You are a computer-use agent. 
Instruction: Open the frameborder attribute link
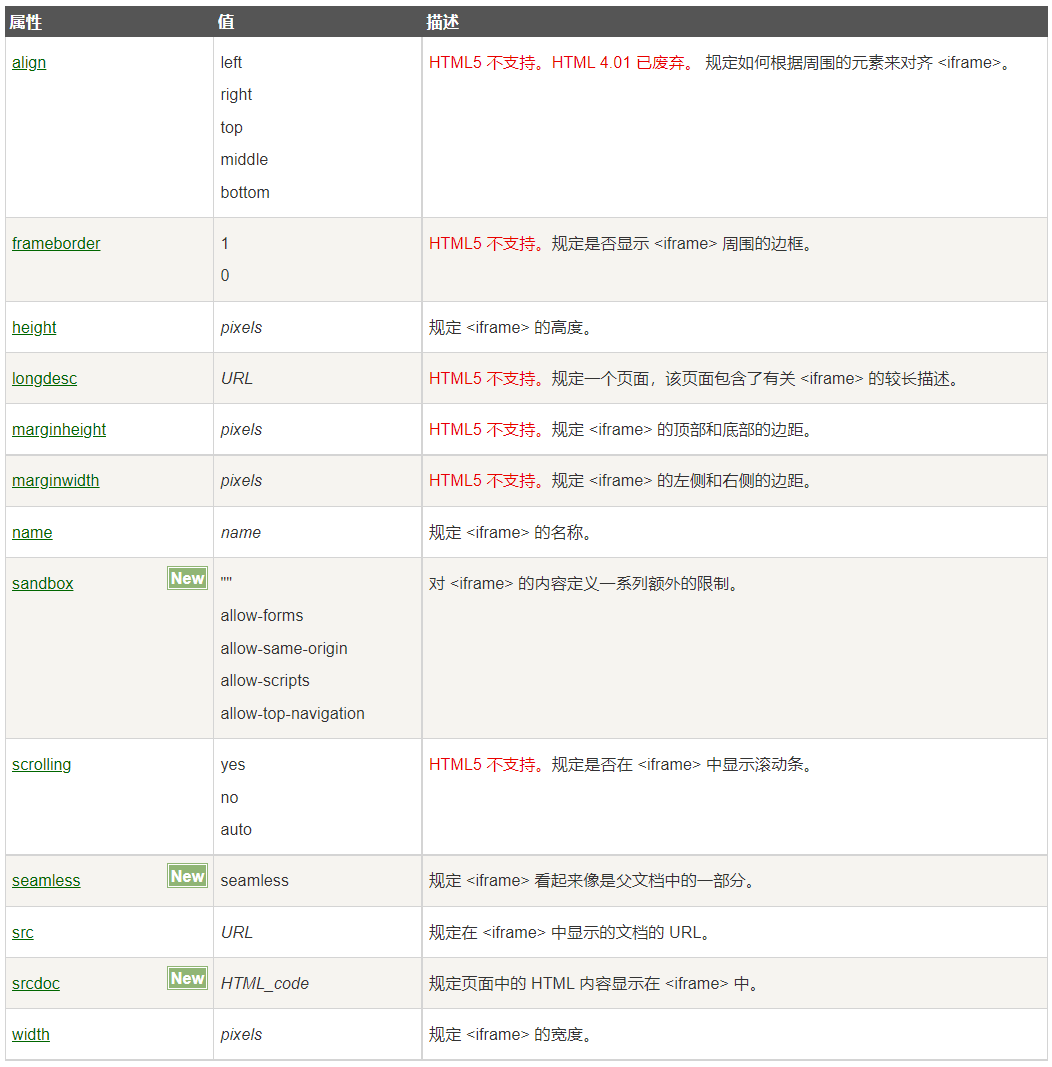point(55,243)
